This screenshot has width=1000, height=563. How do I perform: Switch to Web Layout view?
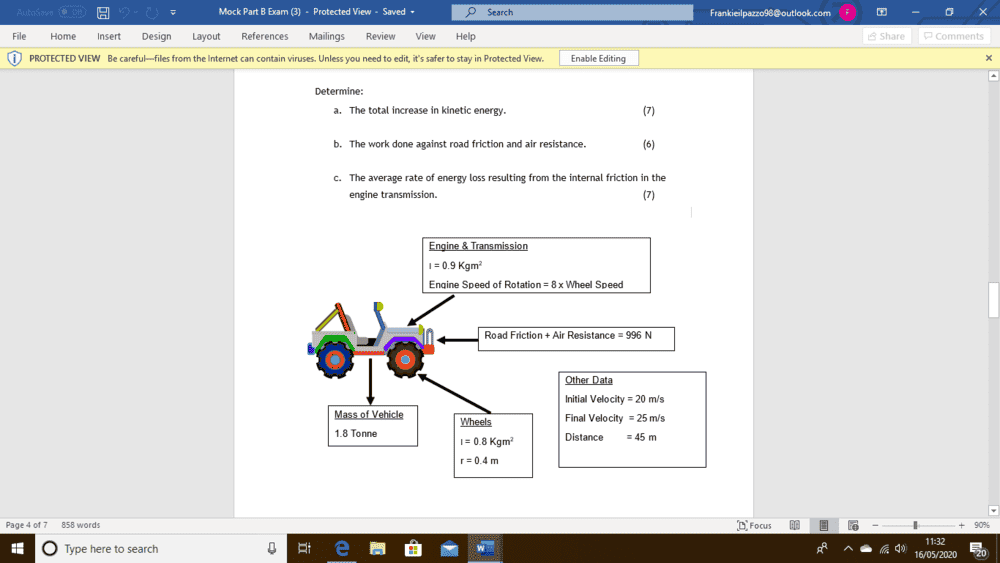click(x=853, y=525)
